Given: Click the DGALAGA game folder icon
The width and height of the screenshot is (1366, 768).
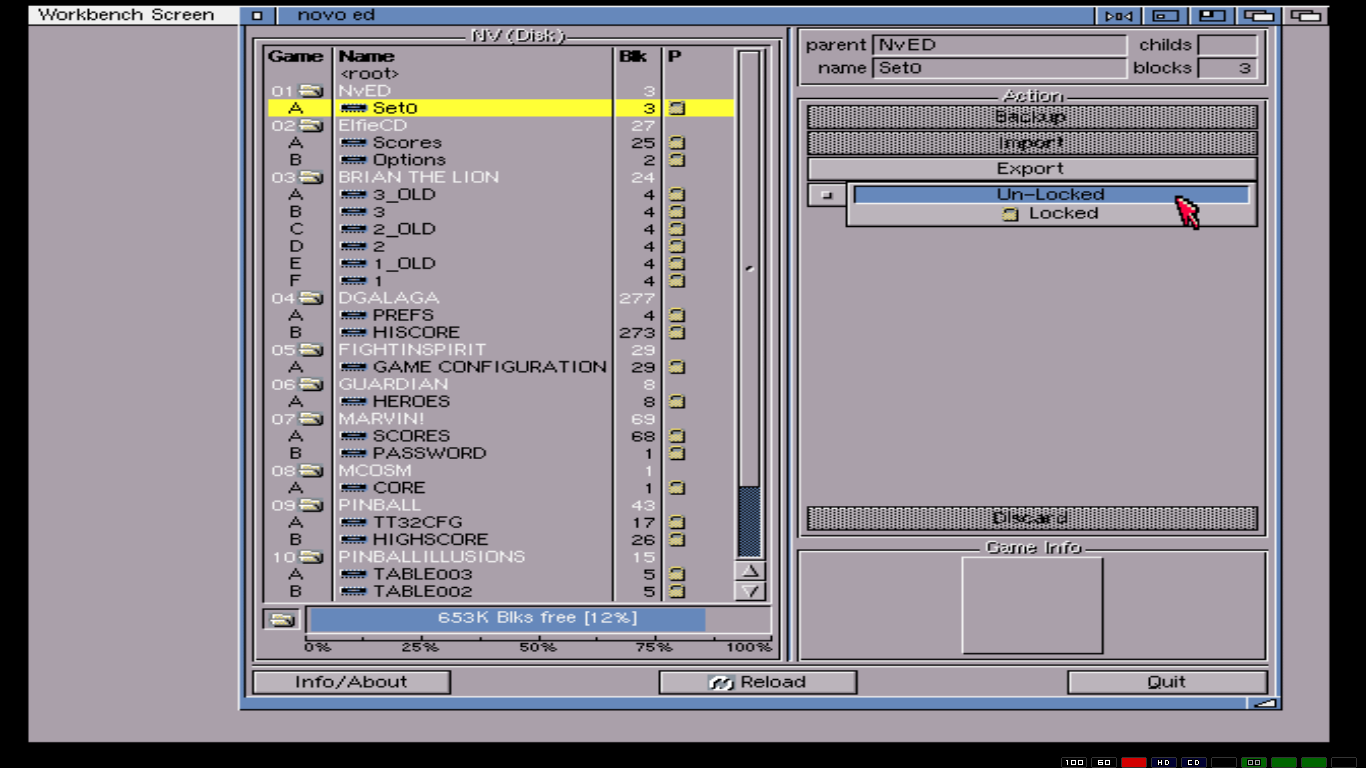Looking at the screenshot, I should pyautogui.click(x=311, y=298).
